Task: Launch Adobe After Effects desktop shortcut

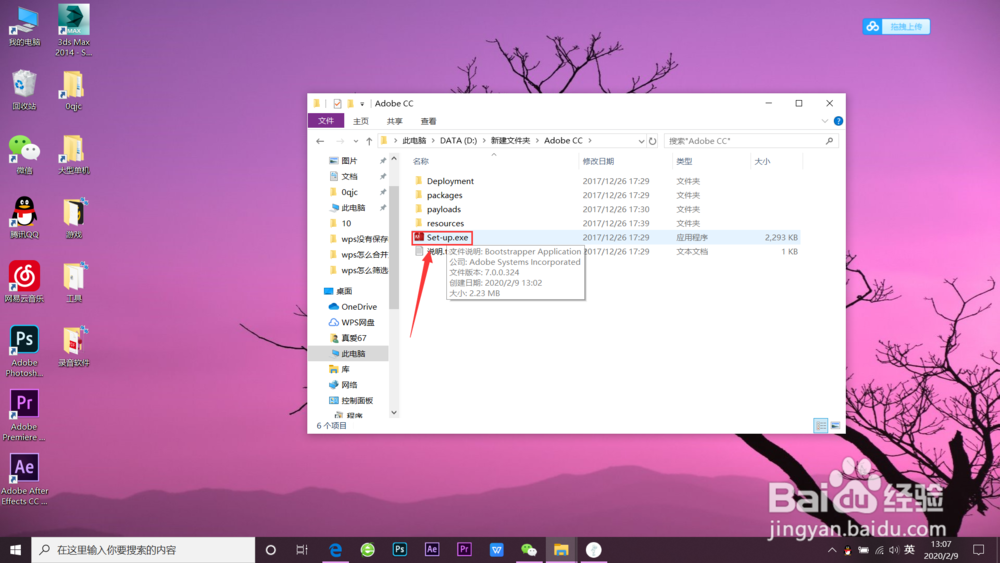Action: [x=24, y=478]
